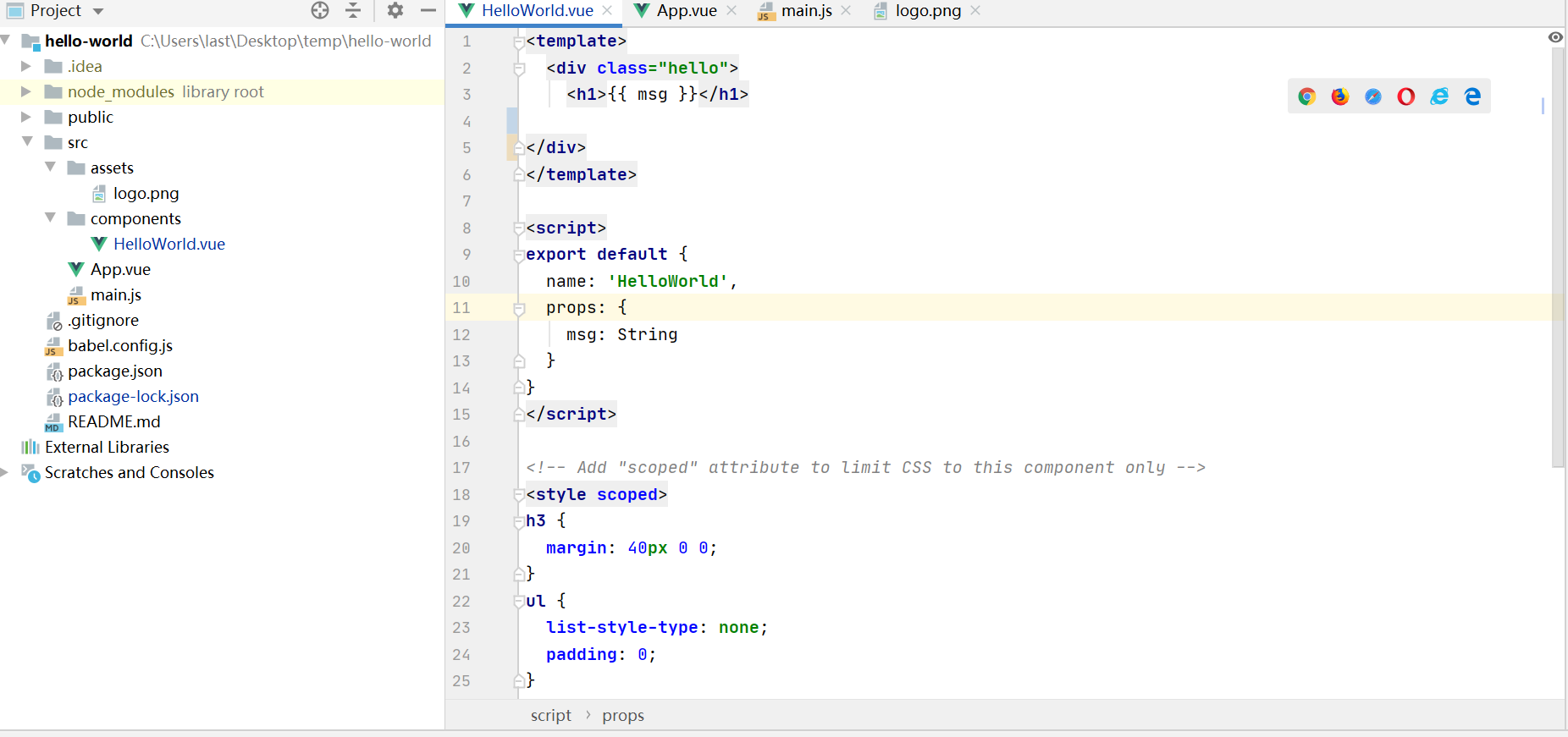Expand the node_modules folder

[26, 91]
